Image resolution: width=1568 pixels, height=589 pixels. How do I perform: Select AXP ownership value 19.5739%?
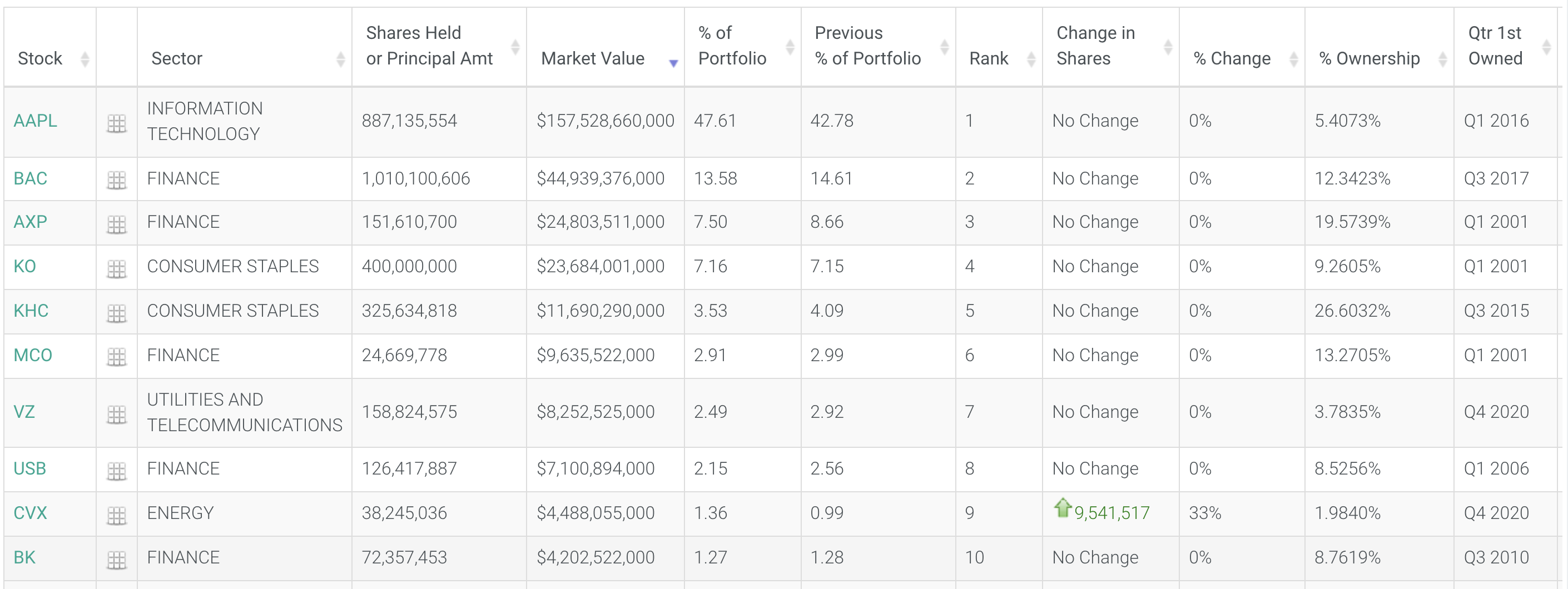point(1352,222)
